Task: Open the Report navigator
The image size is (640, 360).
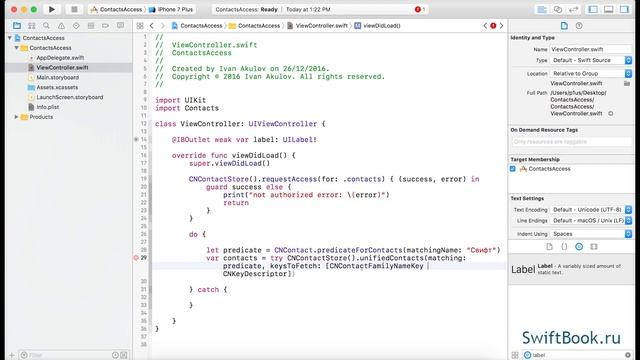Action: (x=120, y=26)
